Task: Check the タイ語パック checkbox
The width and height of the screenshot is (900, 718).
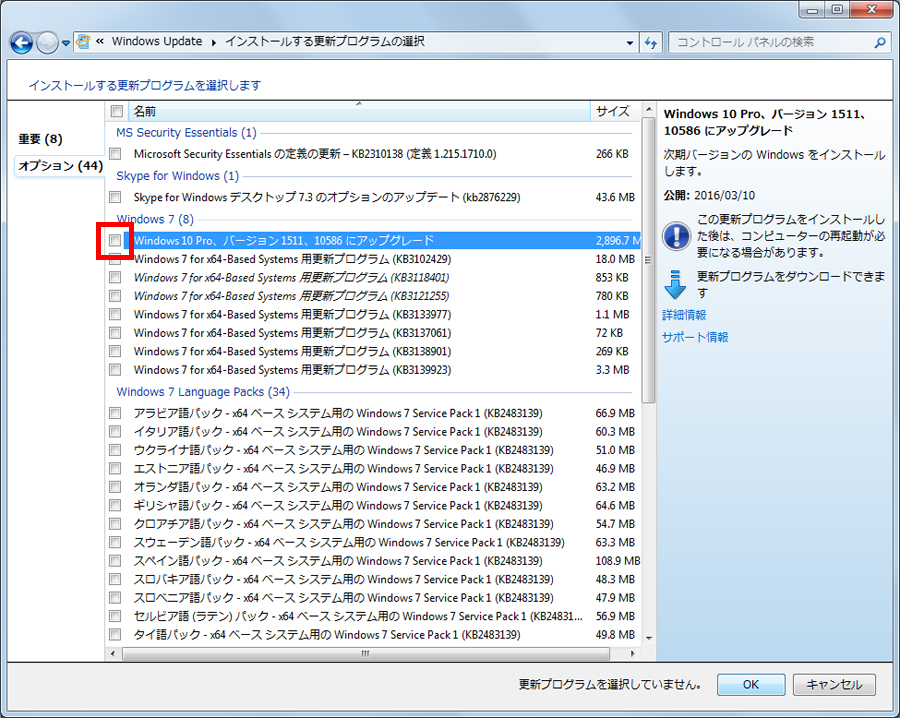Action: (115, 635)
